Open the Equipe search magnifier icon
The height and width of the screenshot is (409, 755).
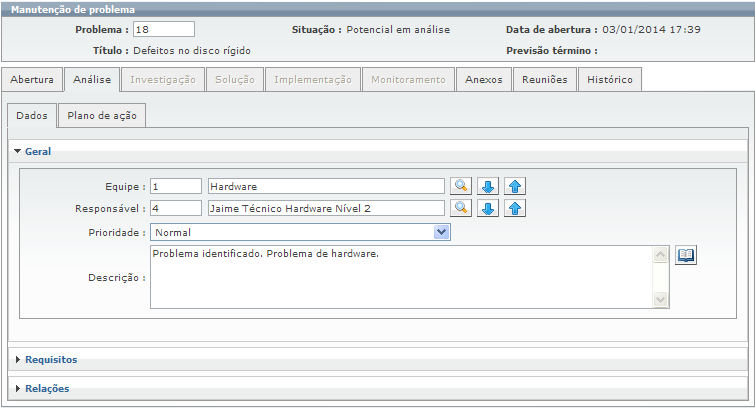[461, 186]
